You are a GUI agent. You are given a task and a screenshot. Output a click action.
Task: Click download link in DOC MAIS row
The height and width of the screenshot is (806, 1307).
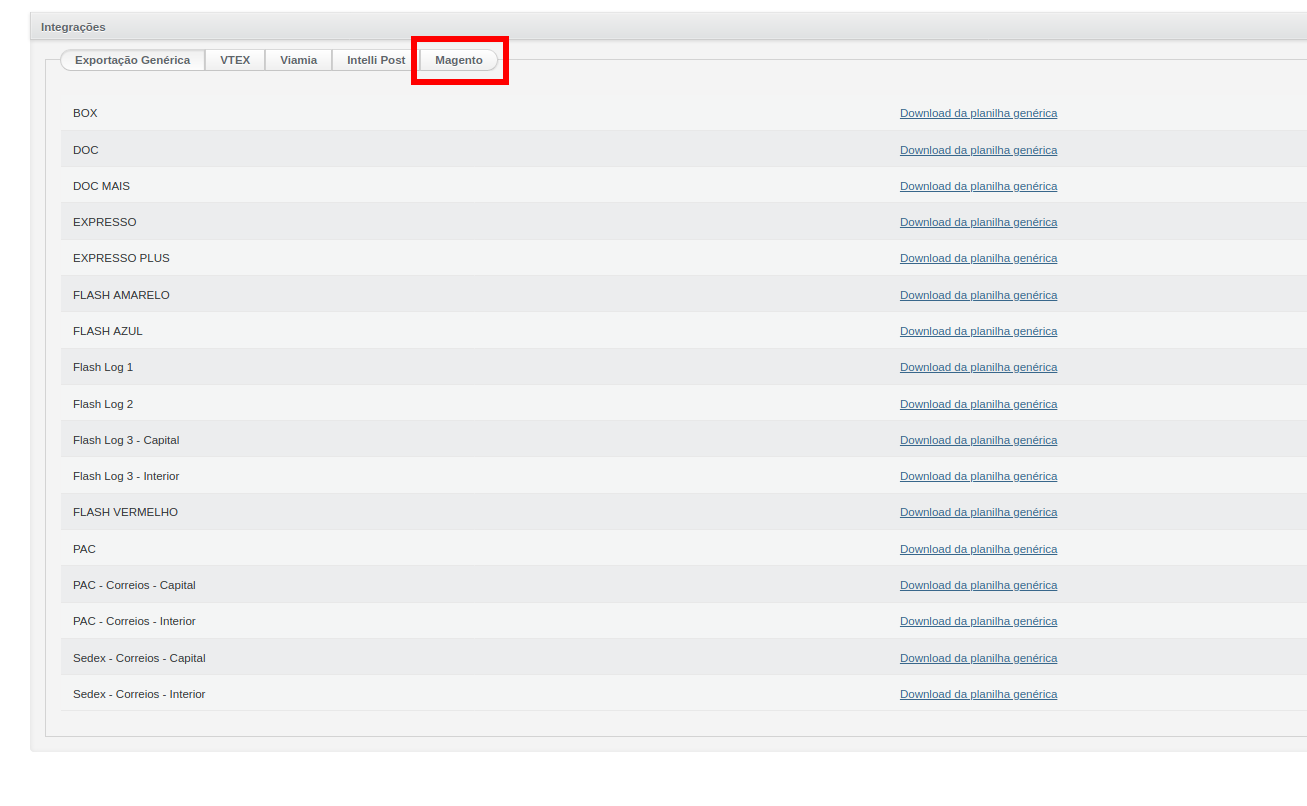pos(978,186)
